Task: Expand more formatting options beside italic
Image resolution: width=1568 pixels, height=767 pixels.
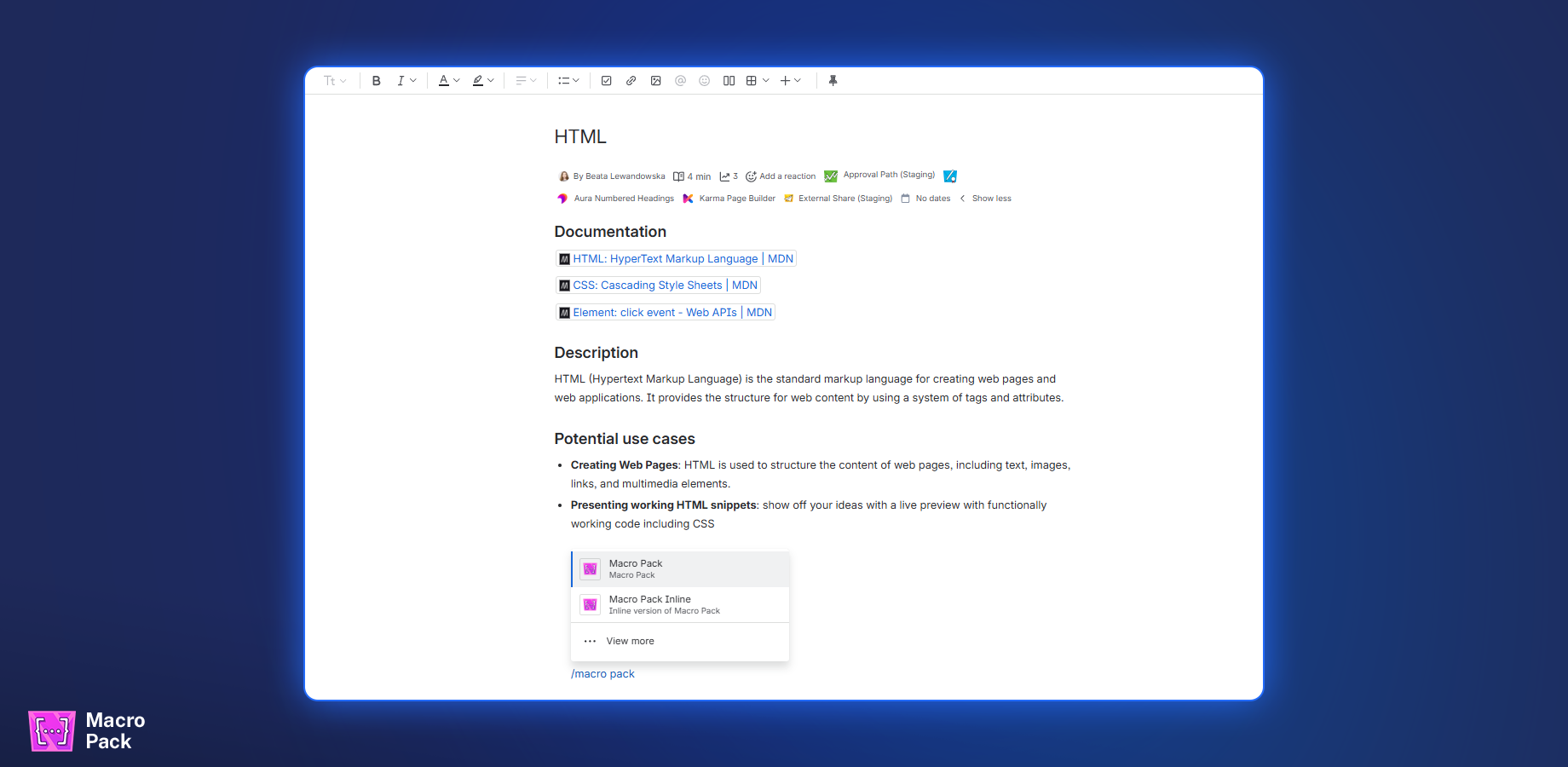Action: (413, 81)
